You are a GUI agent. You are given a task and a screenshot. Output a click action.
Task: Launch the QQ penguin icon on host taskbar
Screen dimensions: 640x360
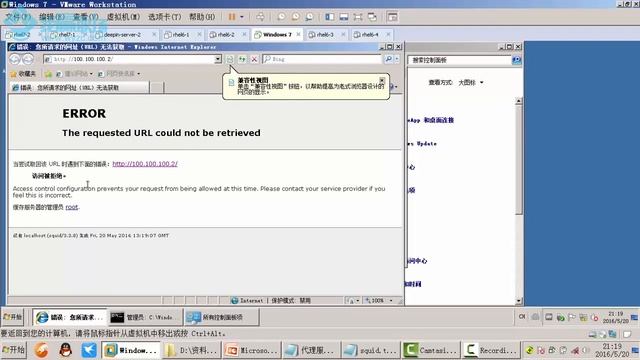66,350
